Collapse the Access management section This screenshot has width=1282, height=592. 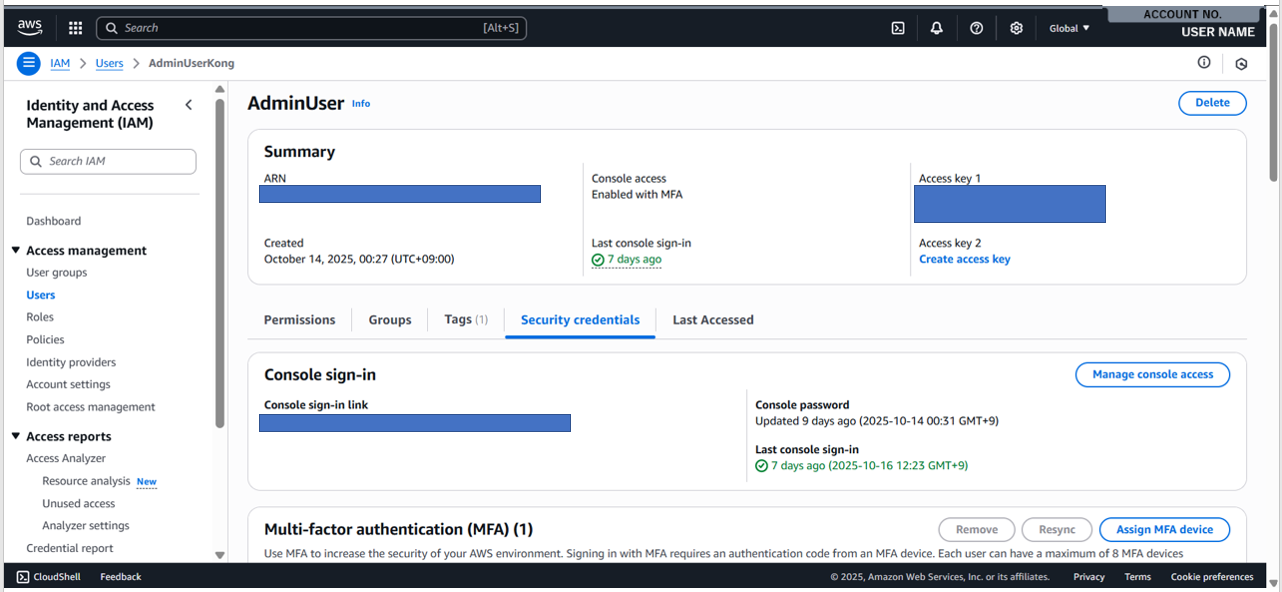pos(16,251)
